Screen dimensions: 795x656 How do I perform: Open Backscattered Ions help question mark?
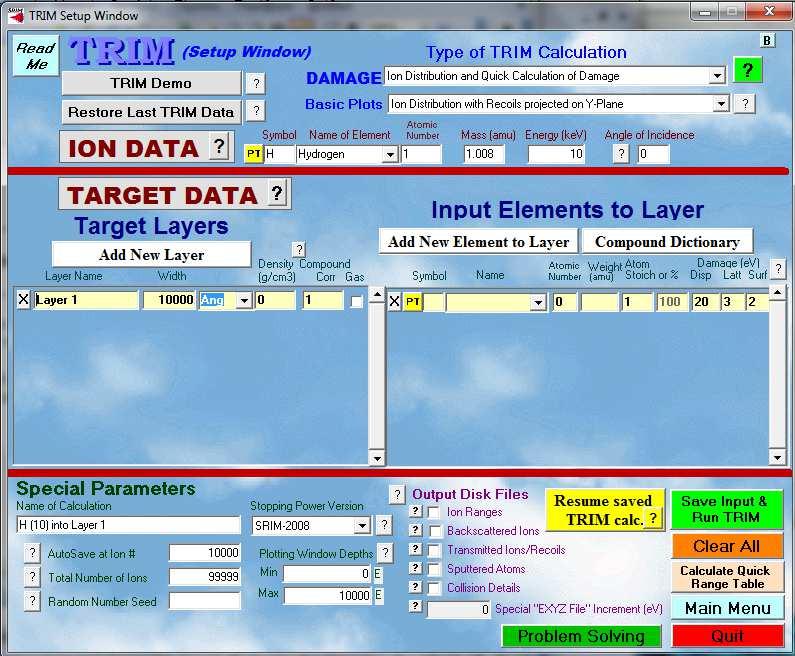[x=415, y=530]
